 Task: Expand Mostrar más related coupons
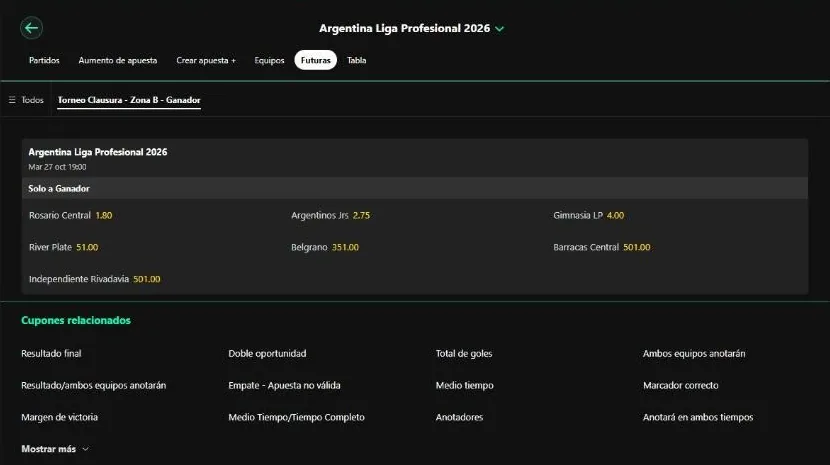[x=55, y=449]
